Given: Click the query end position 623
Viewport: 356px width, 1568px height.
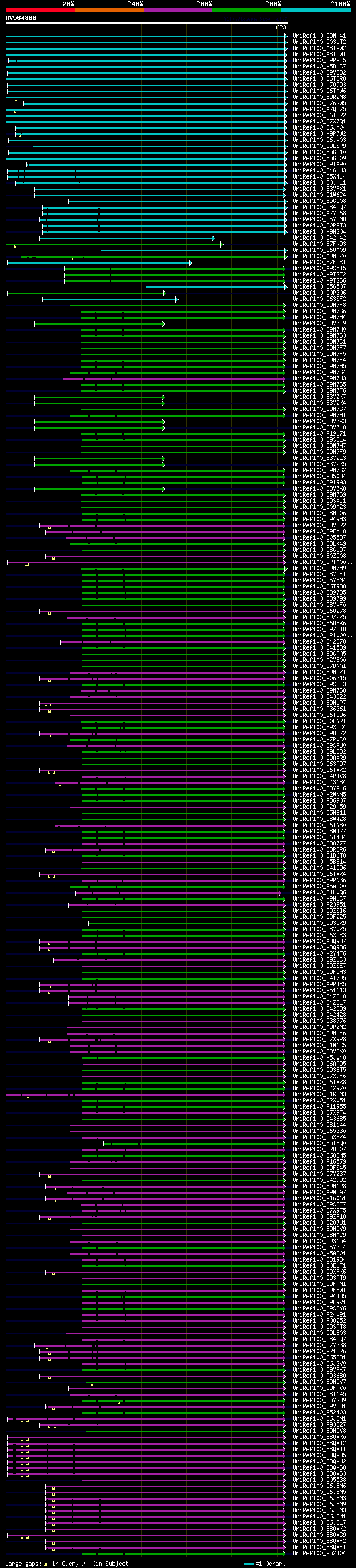Looking at the screenshot, I should [x=280, y=27].
